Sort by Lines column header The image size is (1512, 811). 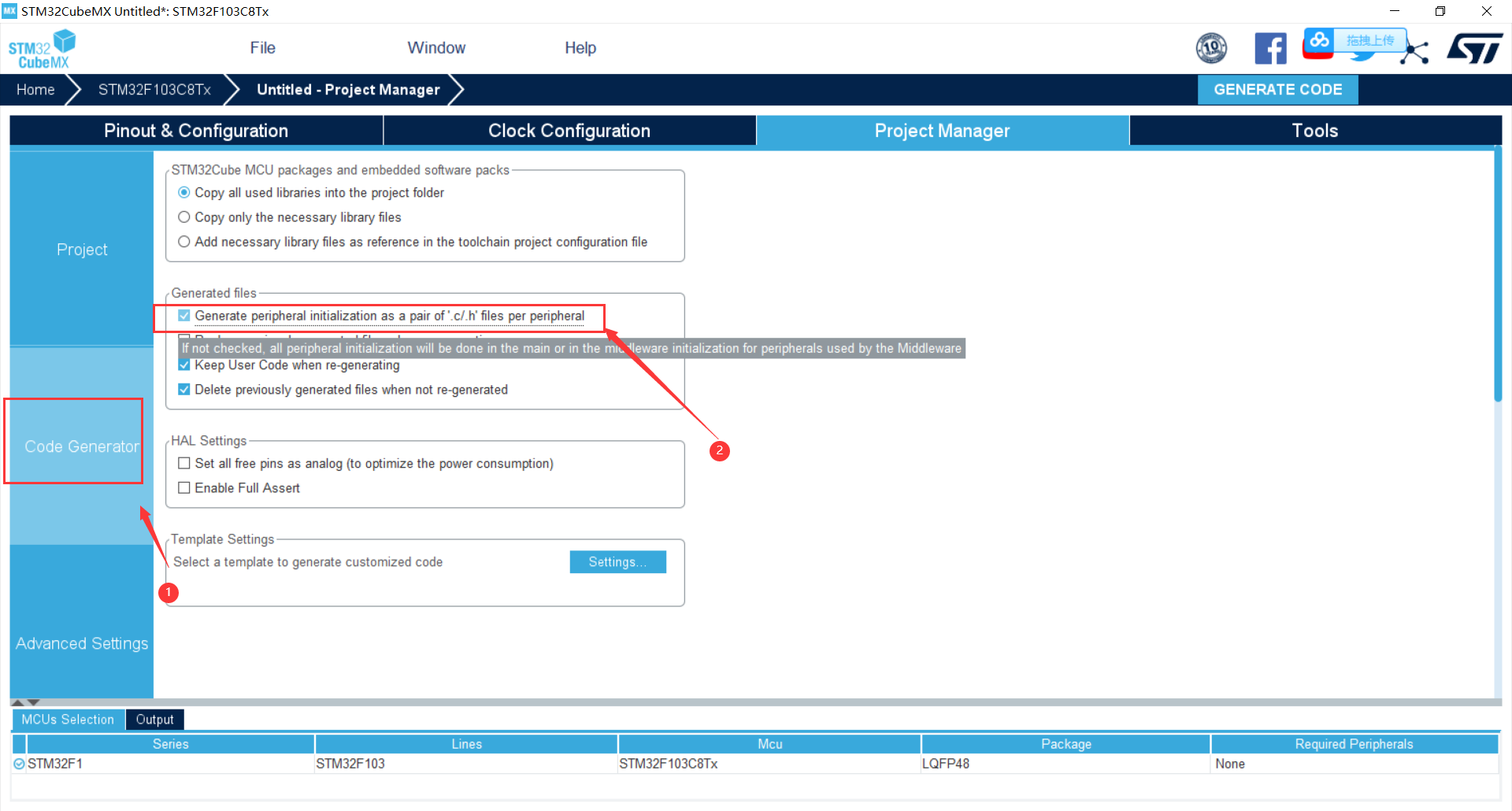tap(466, 744)
